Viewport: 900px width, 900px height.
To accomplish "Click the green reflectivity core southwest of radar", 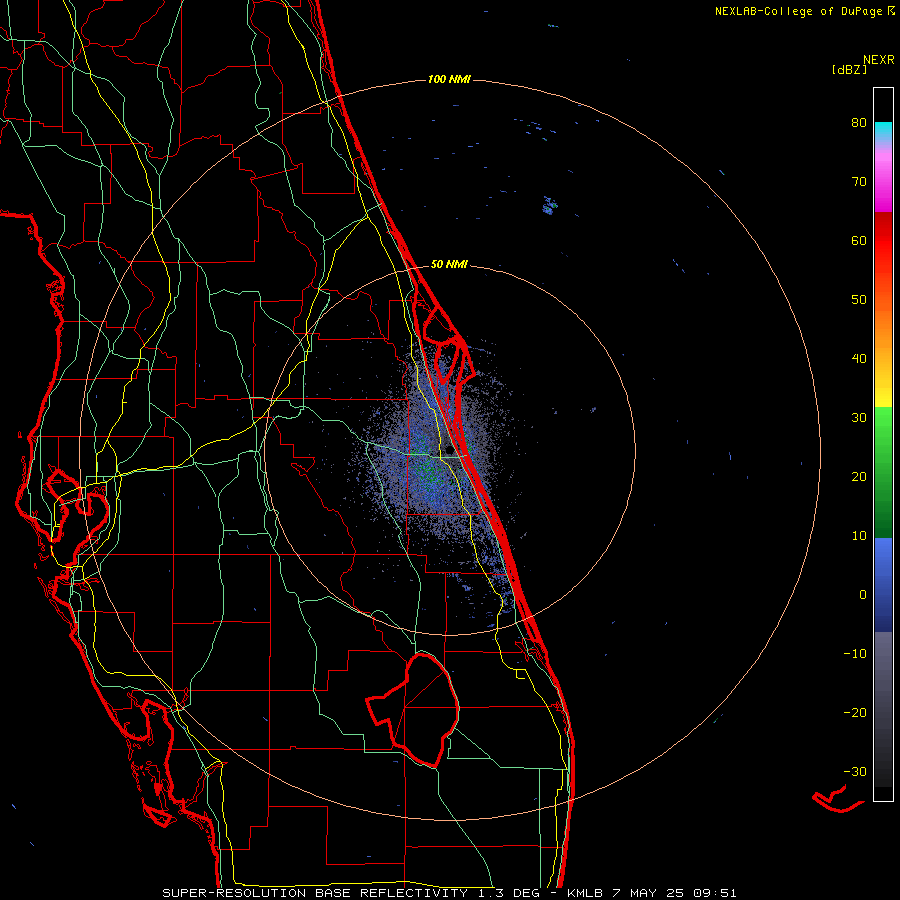I will point(428,474).
